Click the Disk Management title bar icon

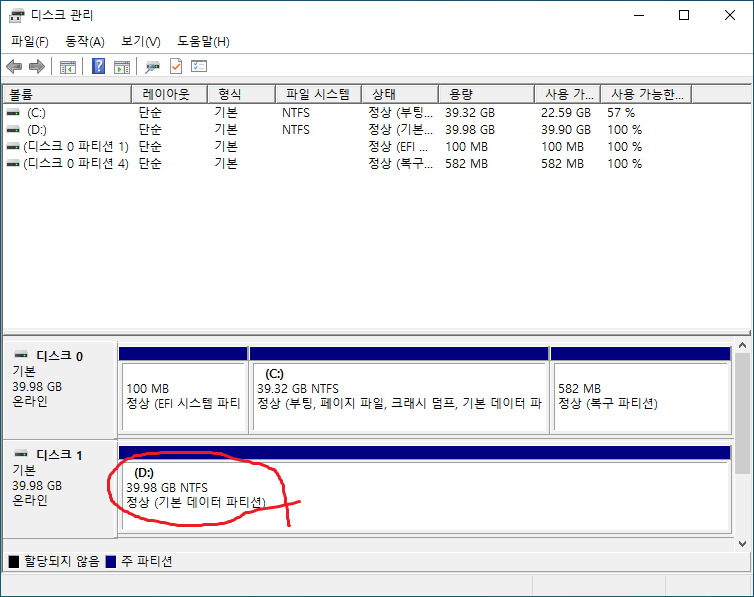click(x=16, y=15)
